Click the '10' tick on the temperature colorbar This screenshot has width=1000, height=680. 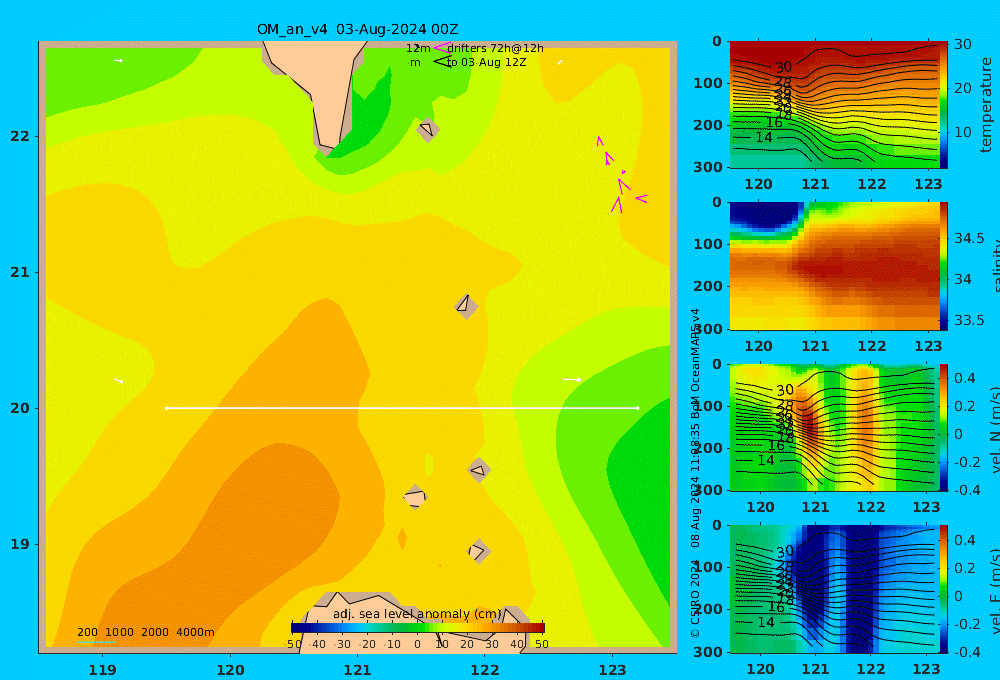pos(962,132)
